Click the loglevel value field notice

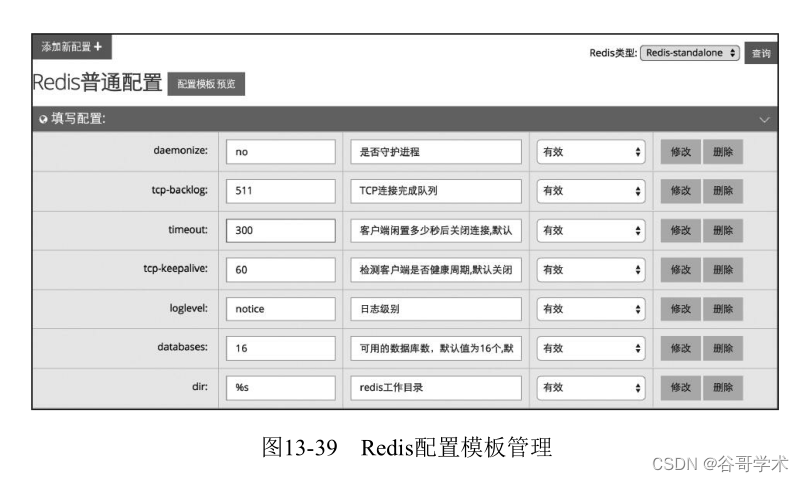tap(280, 309)
